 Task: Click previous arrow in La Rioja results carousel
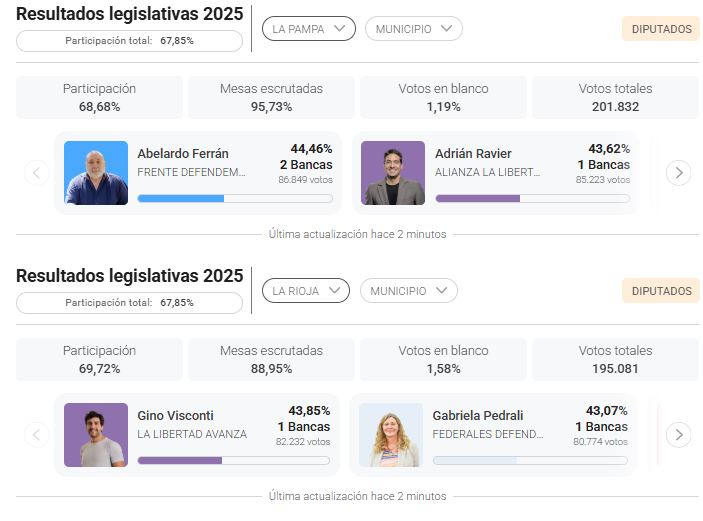[x=36, y=435]
